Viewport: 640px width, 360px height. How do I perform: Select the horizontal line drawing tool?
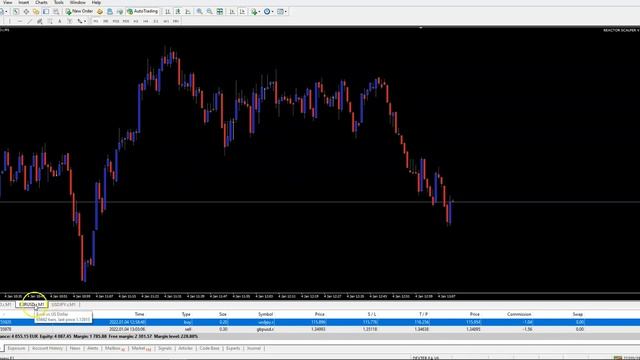pos(20,21)
